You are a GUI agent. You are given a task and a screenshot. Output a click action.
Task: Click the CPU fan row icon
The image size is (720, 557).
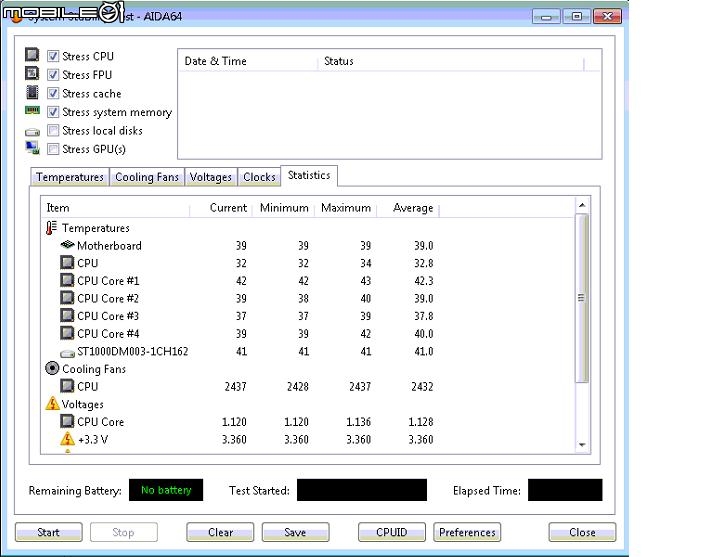point(67,386)
